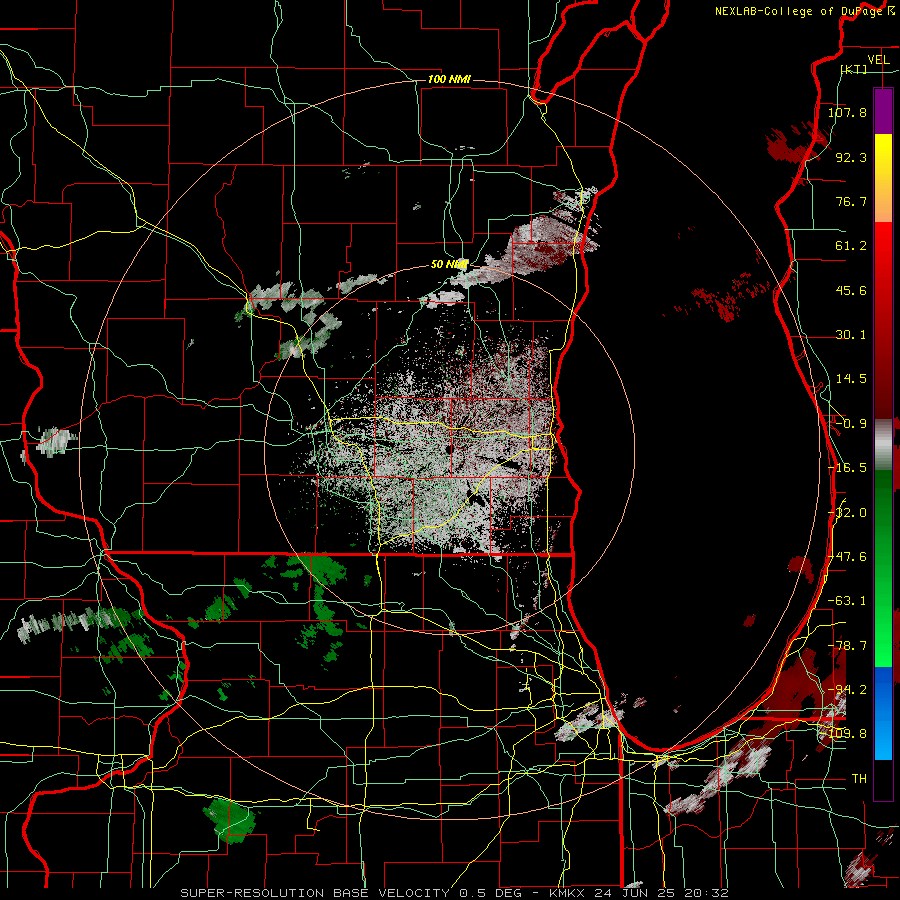Click the 76.7 value on velocity scale
The width and height of the screenshot is (900, 900).
[851, 201]
